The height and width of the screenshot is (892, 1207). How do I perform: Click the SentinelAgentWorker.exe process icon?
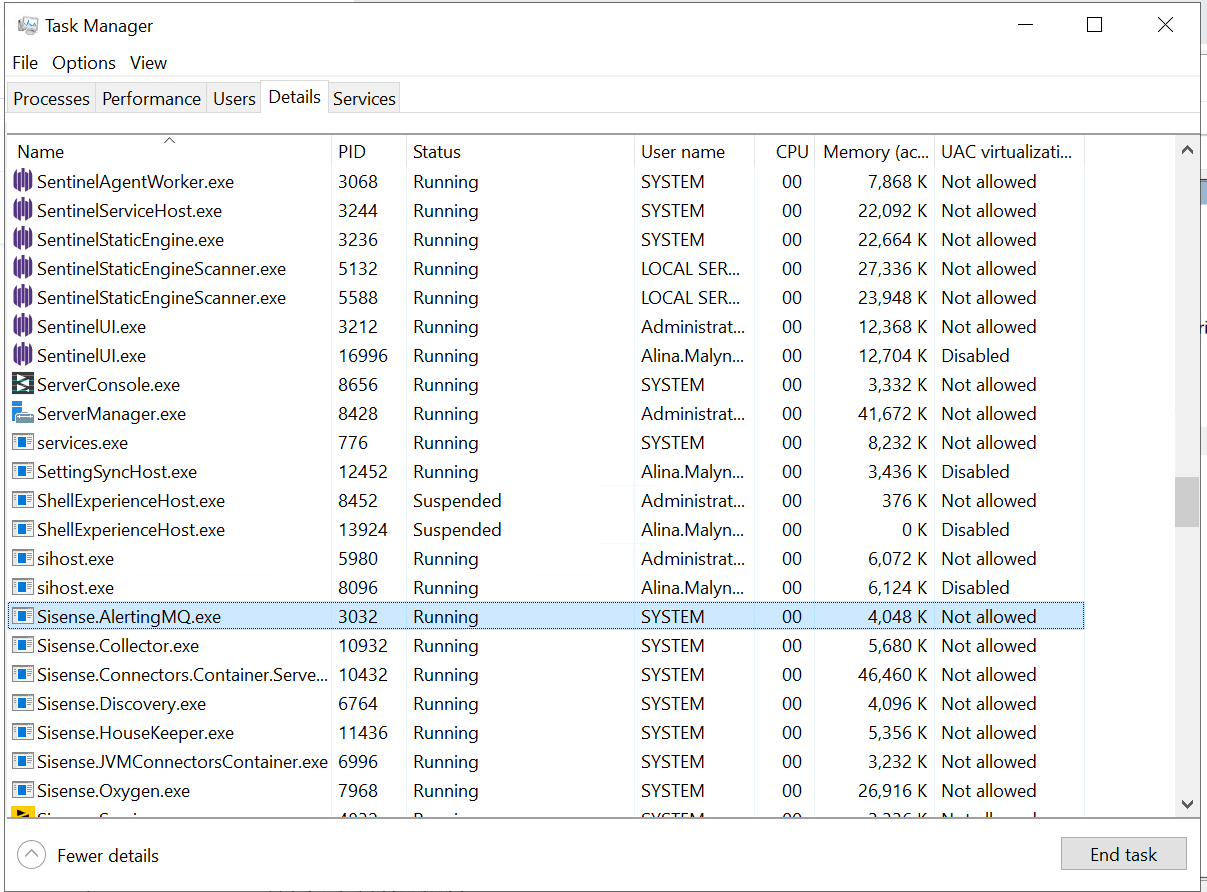(22, 182)
